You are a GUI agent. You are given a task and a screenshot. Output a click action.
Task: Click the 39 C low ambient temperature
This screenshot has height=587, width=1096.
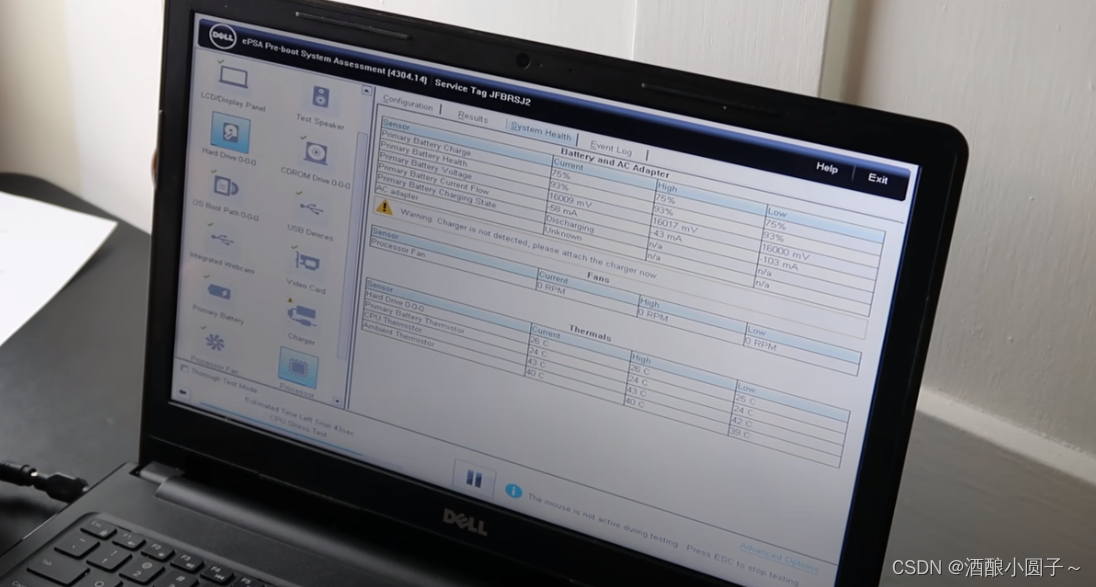point(740,433)
